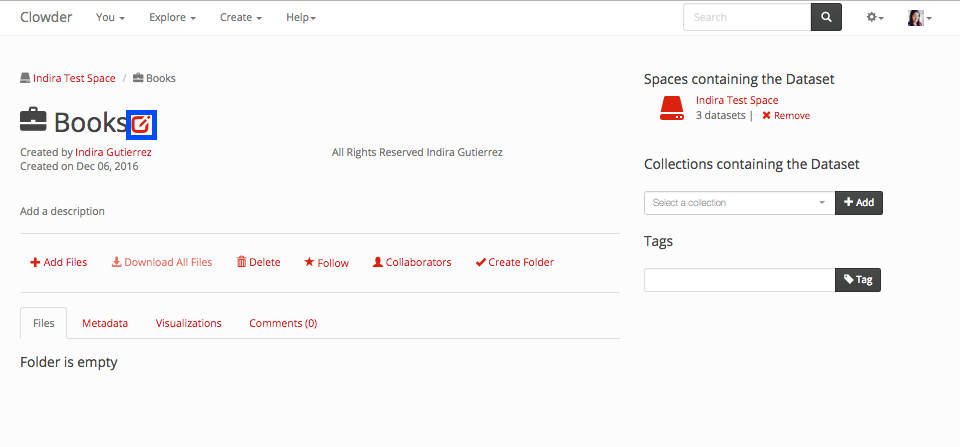The width and height of the screenshot is (960, 447).
Task: Remove dataset from Indira Test Space
Action: pos(785,116)
